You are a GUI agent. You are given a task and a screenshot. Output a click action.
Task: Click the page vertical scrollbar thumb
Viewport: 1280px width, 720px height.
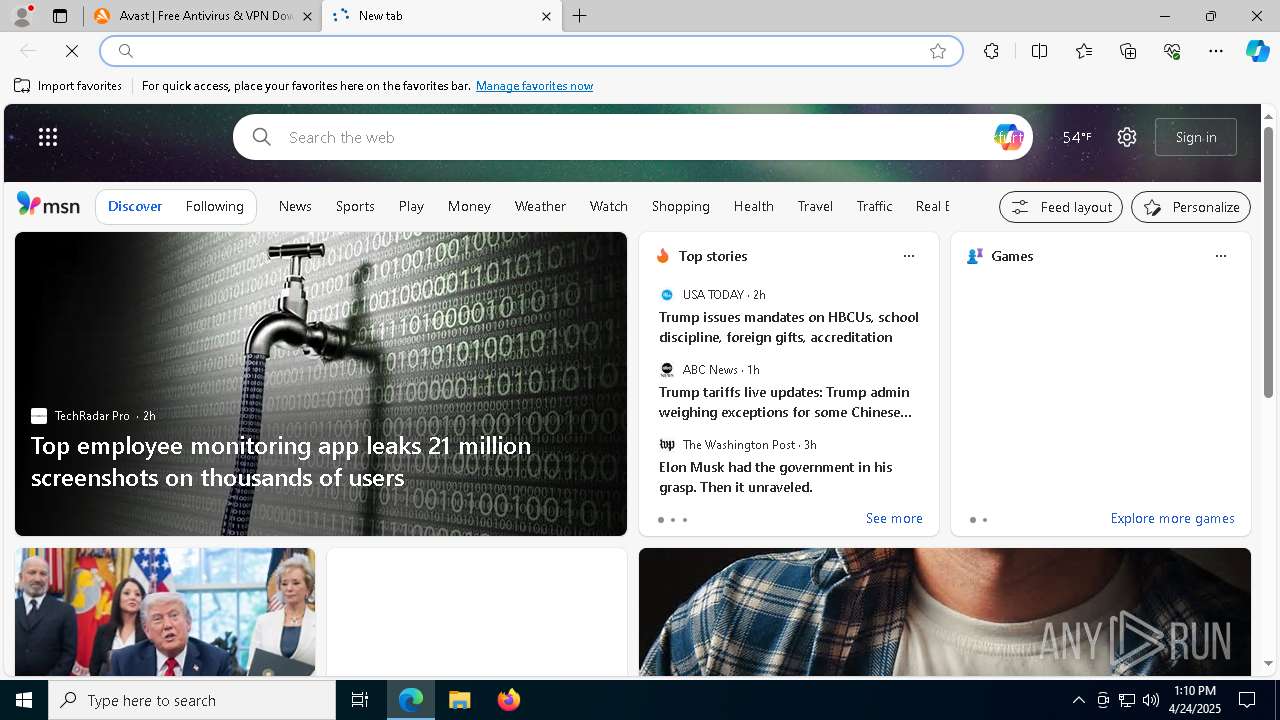point(1268,262)
